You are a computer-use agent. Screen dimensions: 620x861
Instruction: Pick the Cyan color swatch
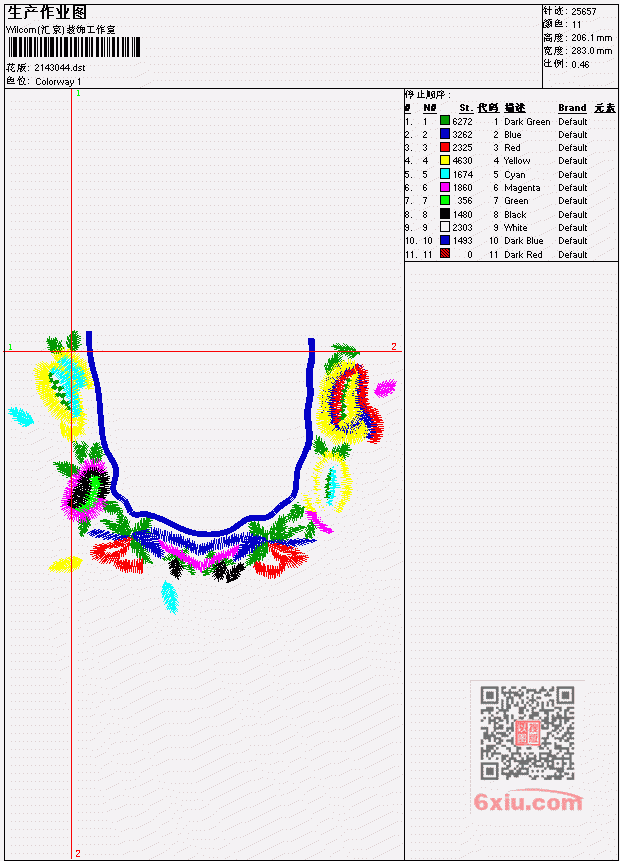445,174
